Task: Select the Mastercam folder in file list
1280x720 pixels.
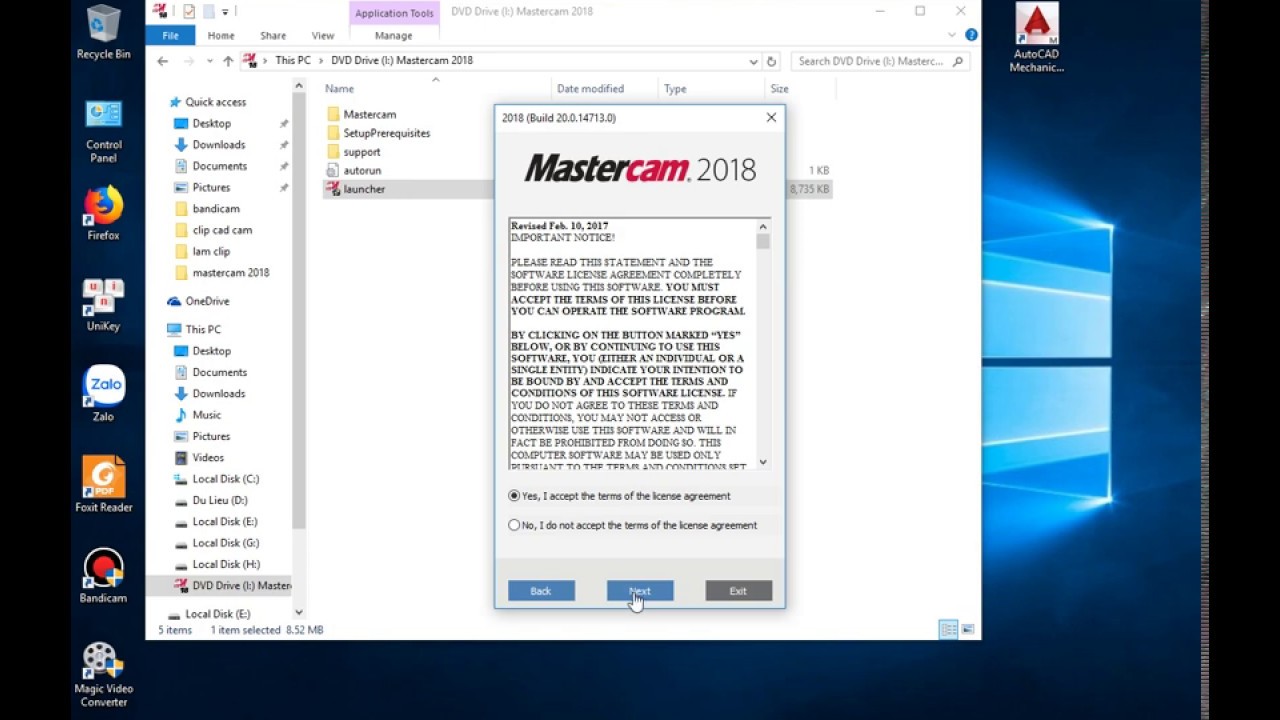Action: 361,114
